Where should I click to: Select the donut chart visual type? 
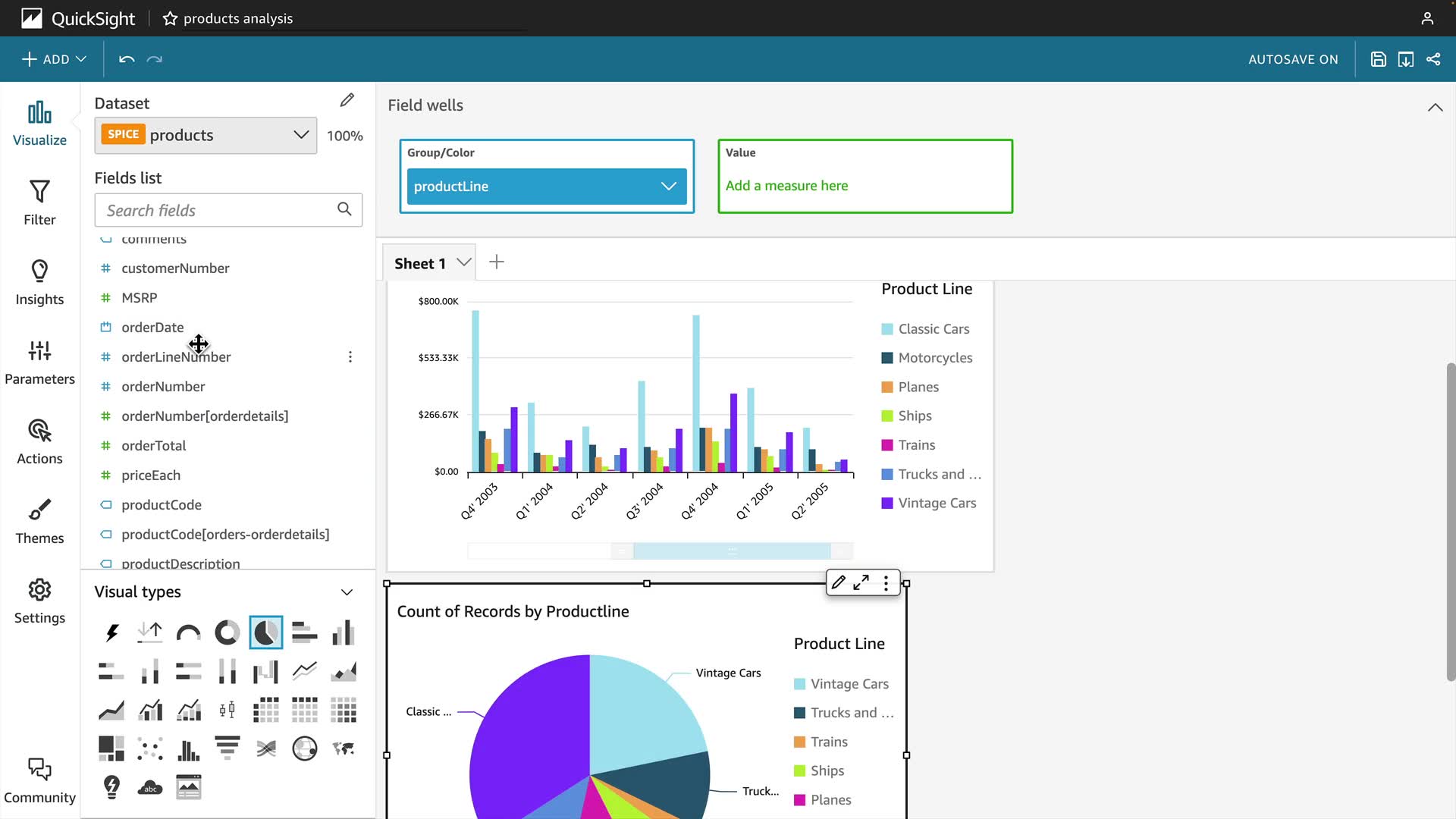[x=227, y=632]
